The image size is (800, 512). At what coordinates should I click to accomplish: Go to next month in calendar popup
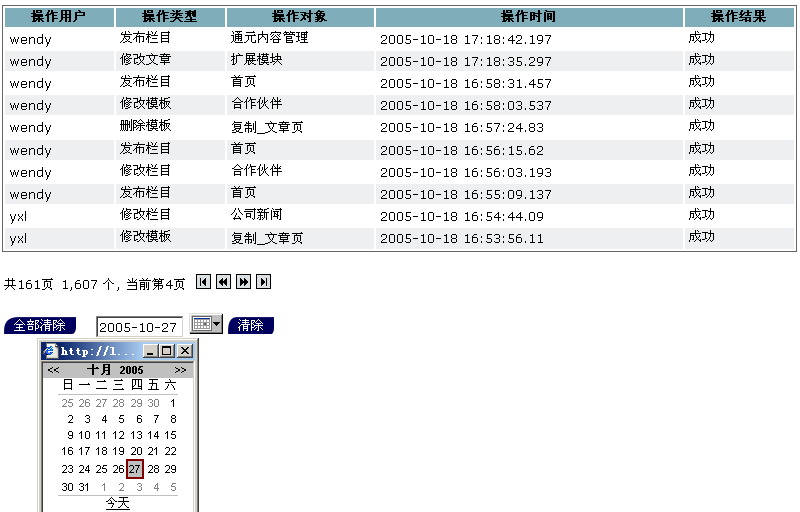point(180,370)
